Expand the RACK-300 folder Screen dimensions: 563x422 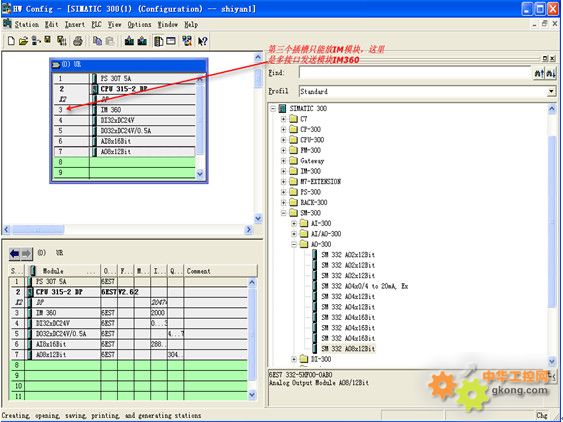[x=283, y=202]
